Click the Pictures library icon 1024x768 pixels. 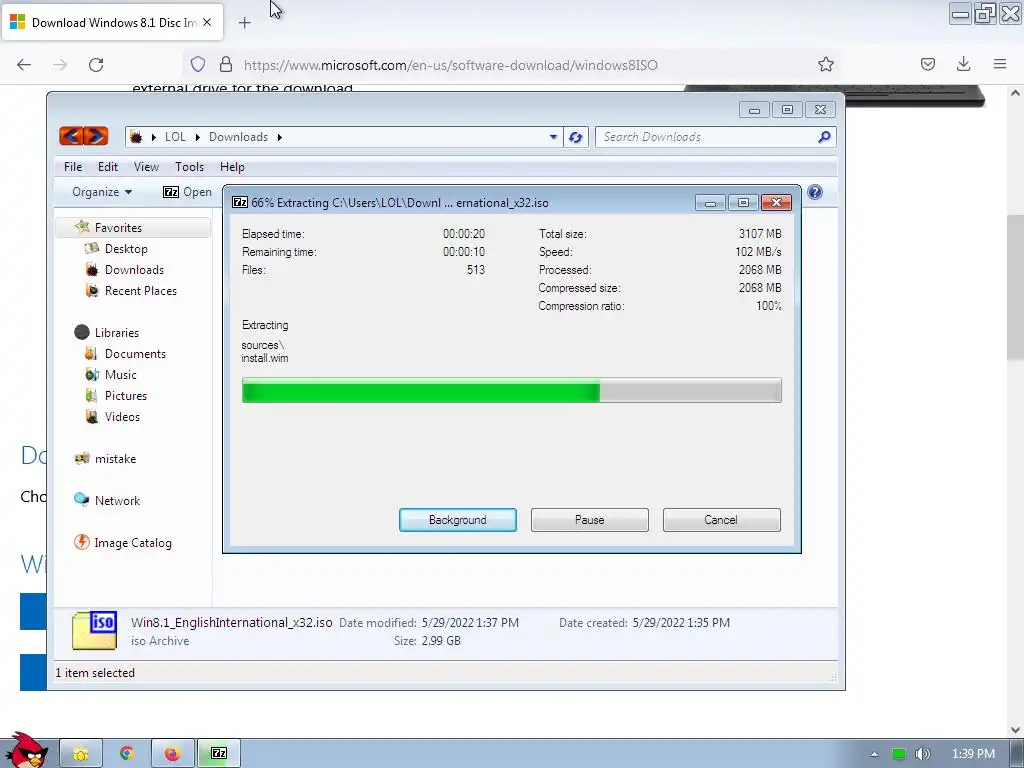point(92,395)
